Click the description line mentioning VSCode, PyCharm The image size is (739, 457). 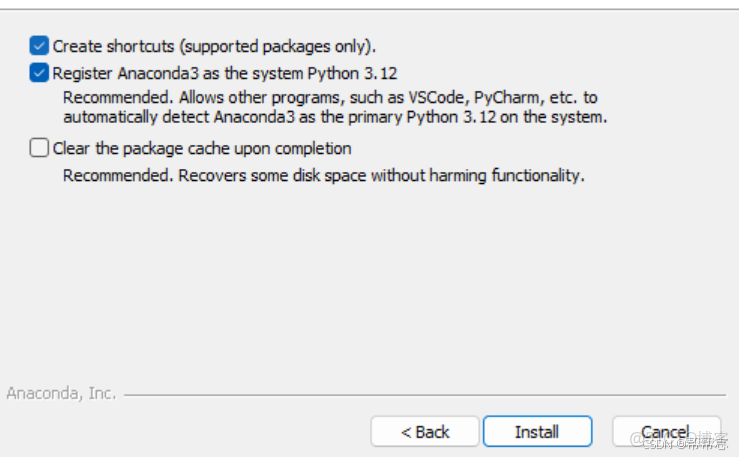330,98
